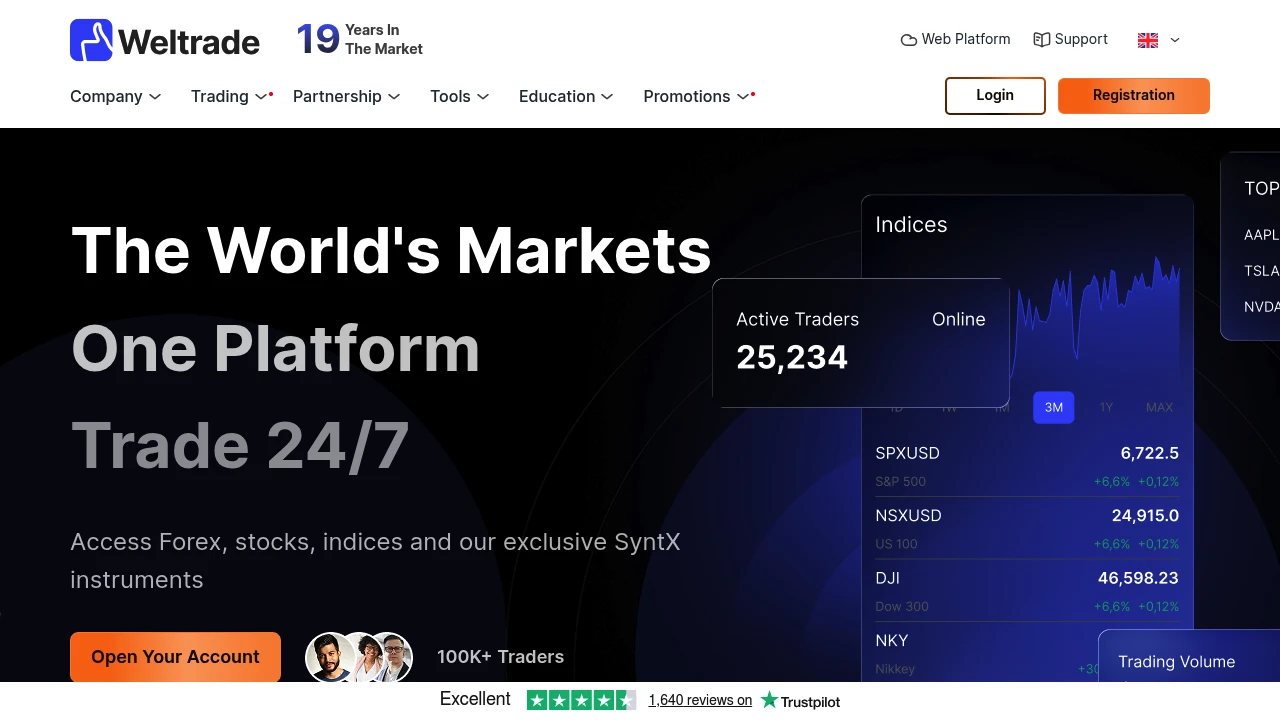Click the Trading Volume card

point(1189,656)
